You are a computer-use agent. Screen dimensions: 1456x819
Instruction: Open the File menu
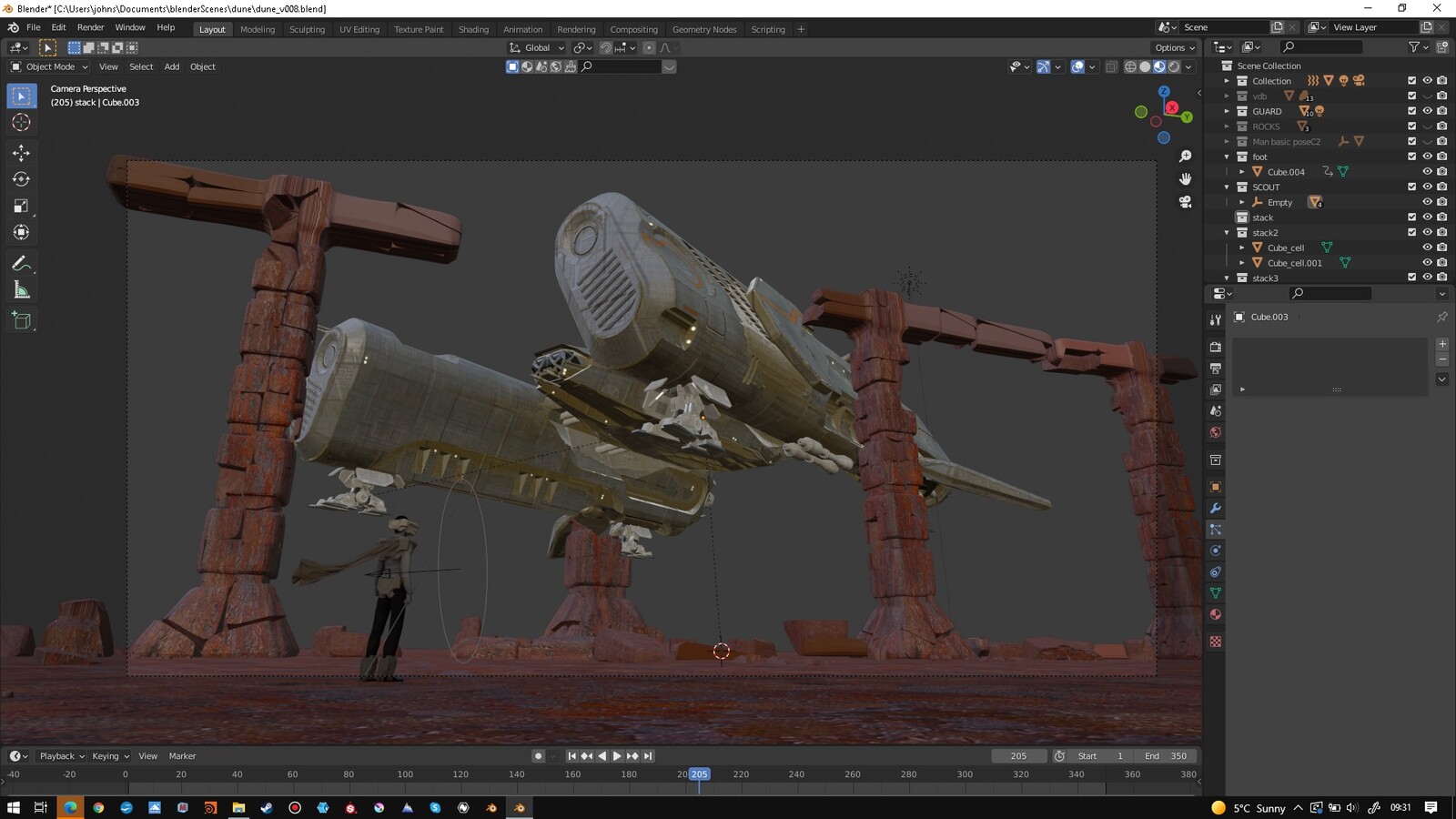(34, 28)
